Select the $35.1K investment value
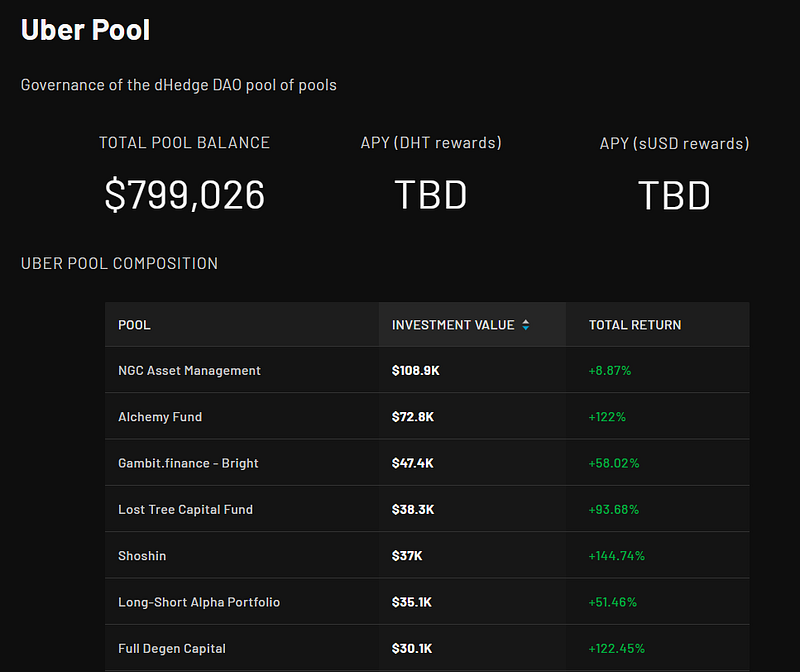This screenshot has width=800, height=672. (411, 602)
